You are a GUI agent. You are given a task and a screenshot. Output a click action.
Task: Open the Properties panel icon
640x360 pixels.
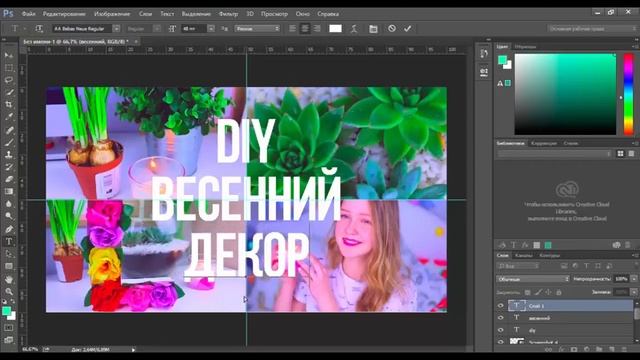coord(484,72)
